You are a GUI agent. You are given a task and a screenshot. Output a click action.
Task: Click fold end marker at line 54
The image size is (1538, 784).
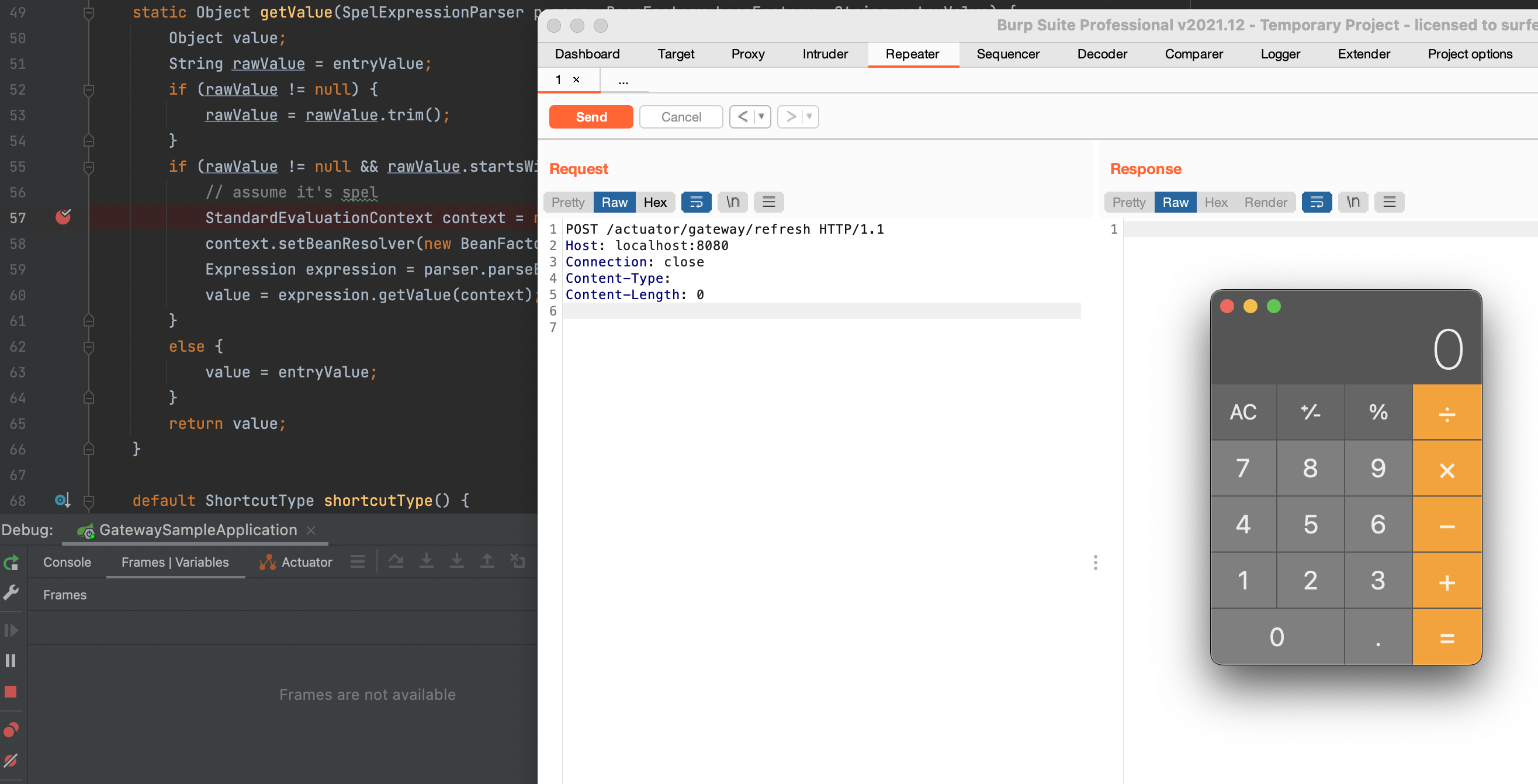pos(88,140)
